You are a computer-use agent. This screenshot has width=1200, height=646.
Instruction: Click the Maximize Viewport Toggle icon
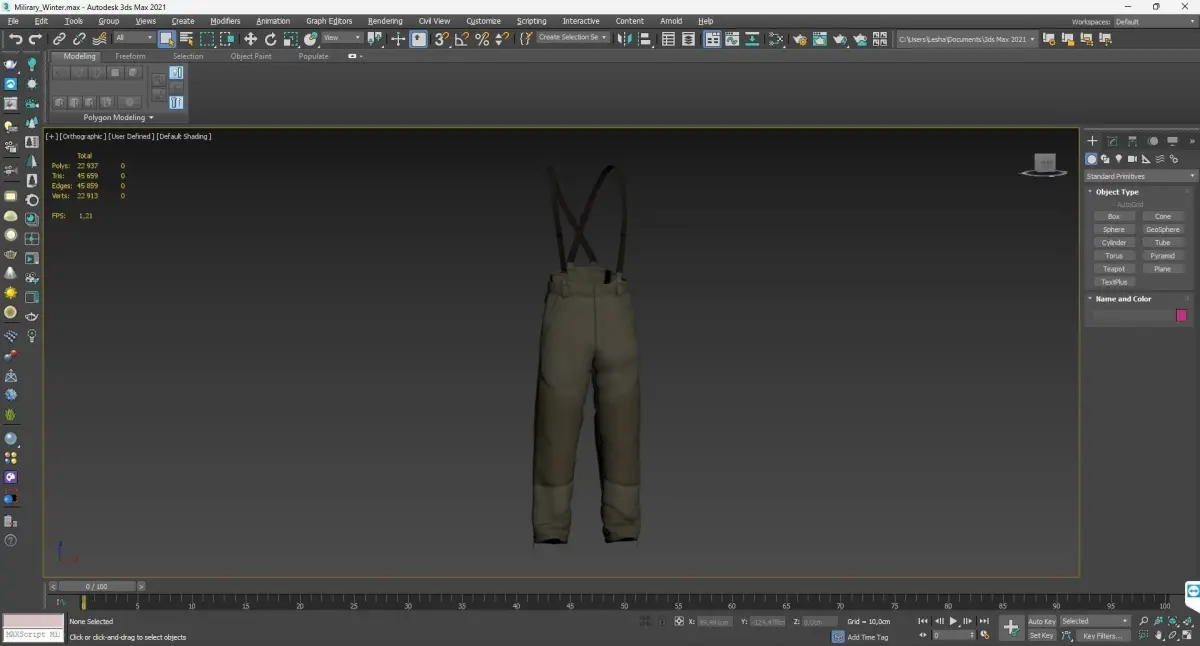(1187, 635)
